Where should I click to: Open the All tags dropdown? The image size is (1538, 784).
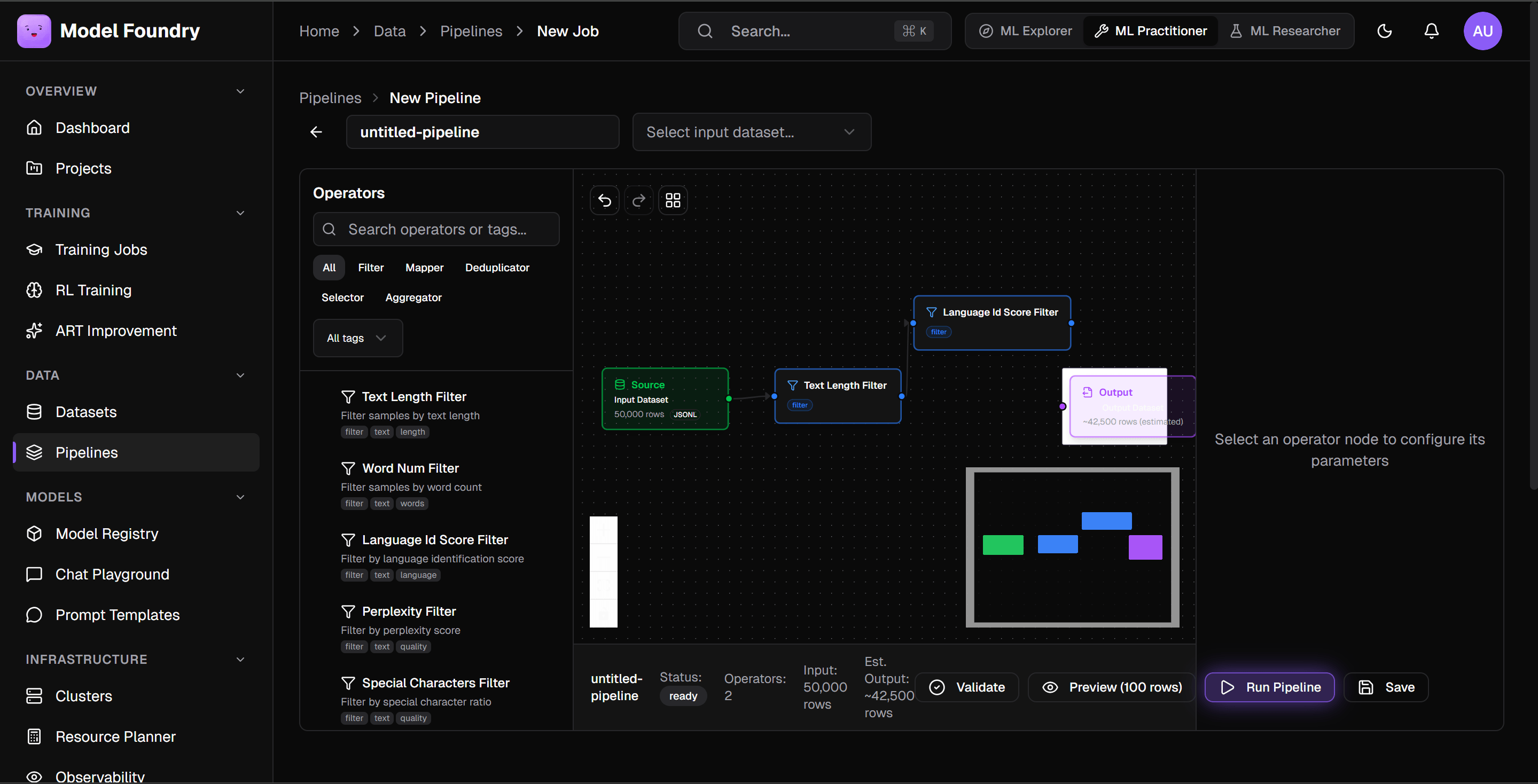357,338
